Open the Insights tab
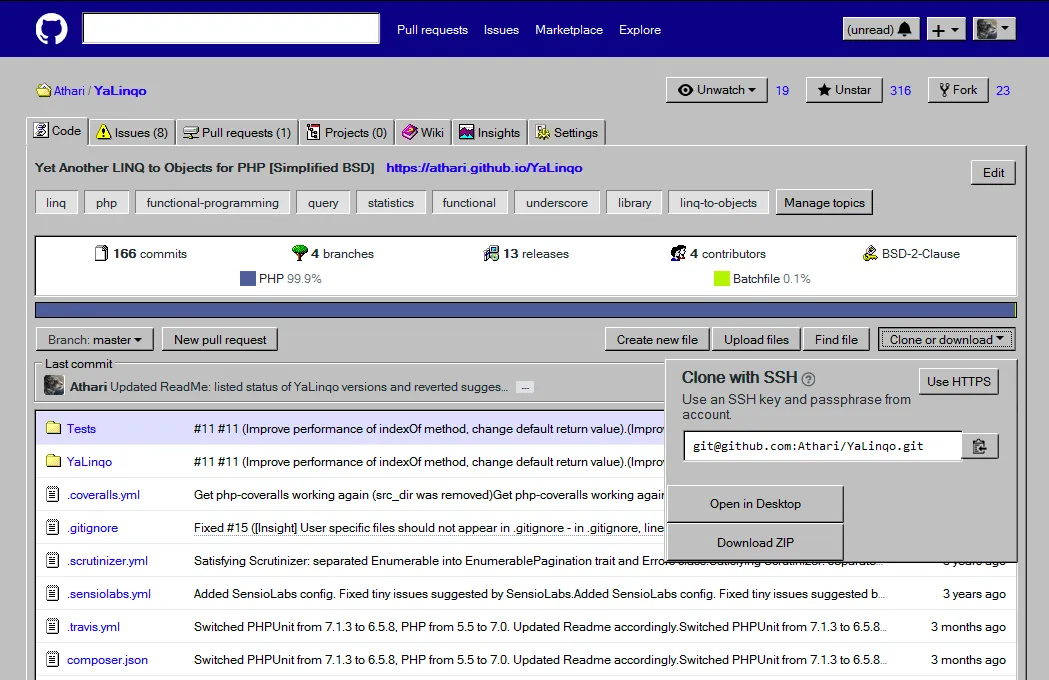 click(490, 133)
